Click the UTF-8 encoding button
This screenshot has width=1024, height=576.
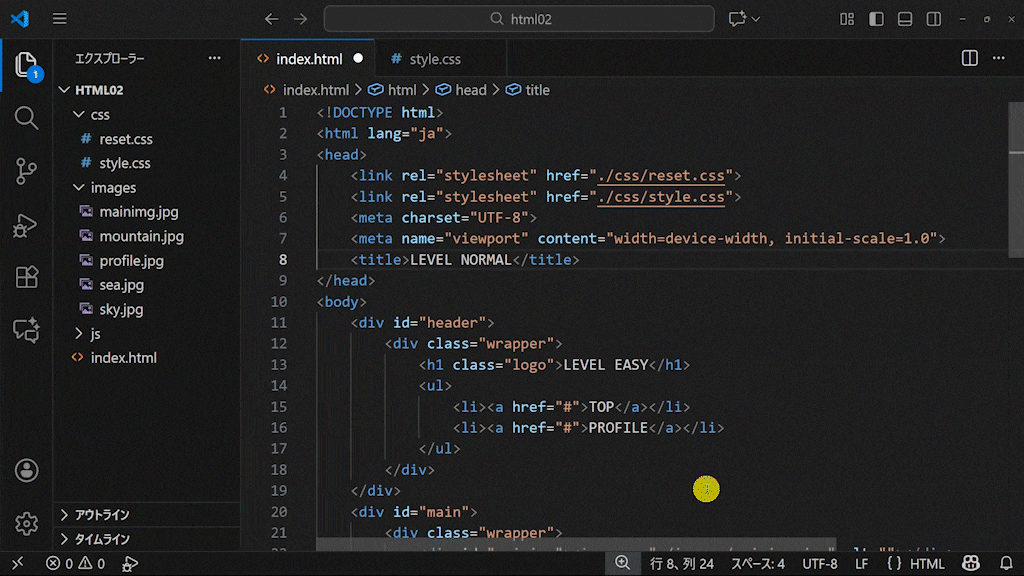coord(819,564)
